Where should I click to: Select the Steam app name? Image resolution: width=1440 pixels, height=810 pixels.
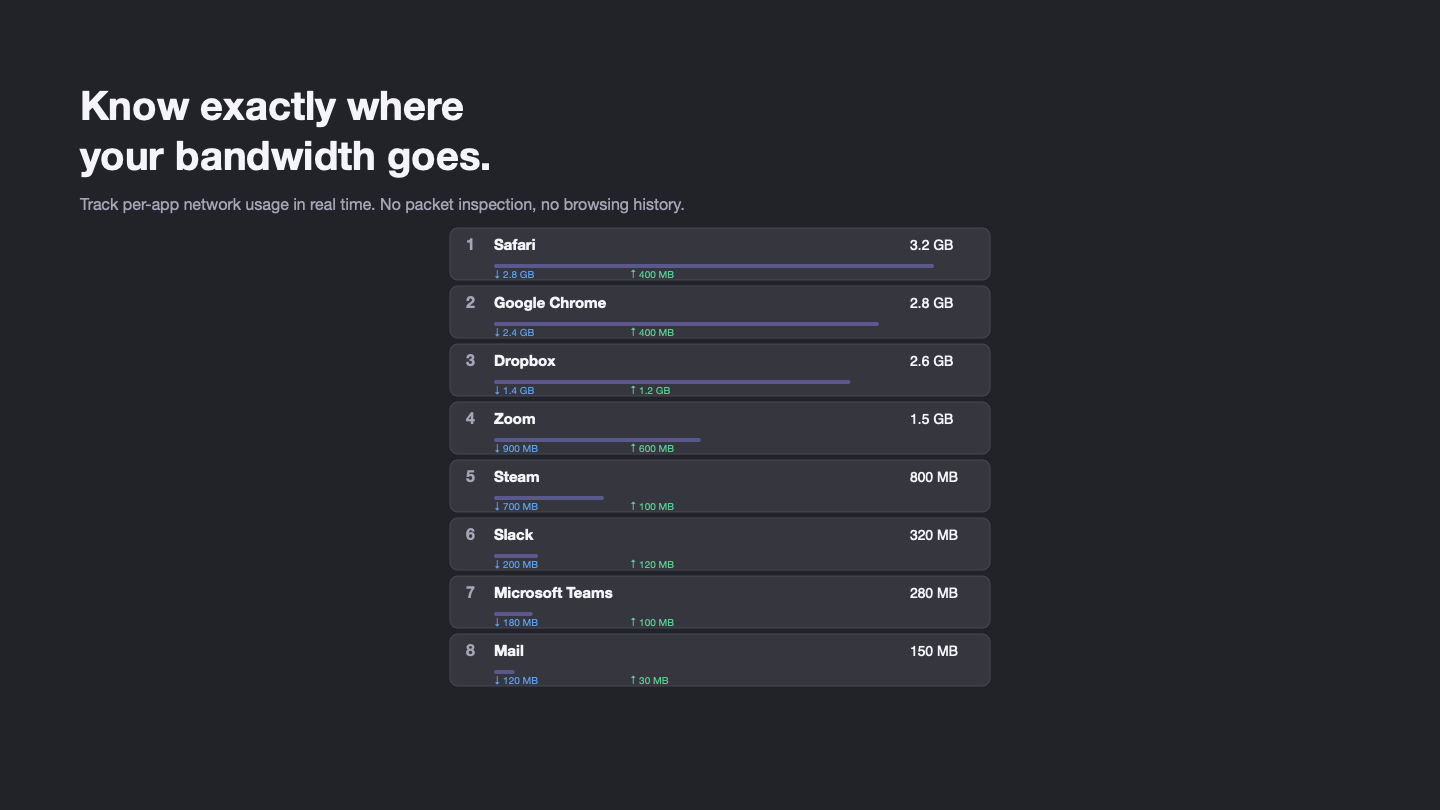(516, 477)
